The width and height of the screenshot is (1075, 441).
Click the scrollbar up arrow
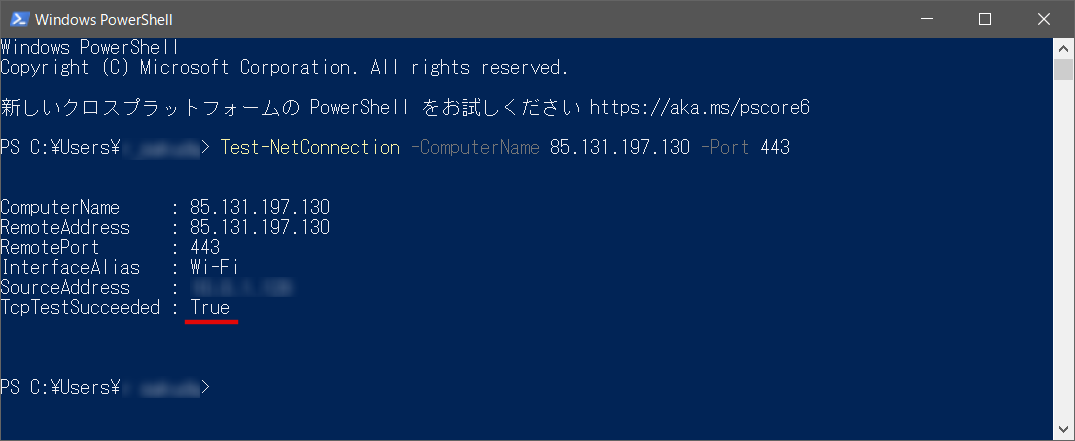pyautogui.click(x=1063, y=48)
